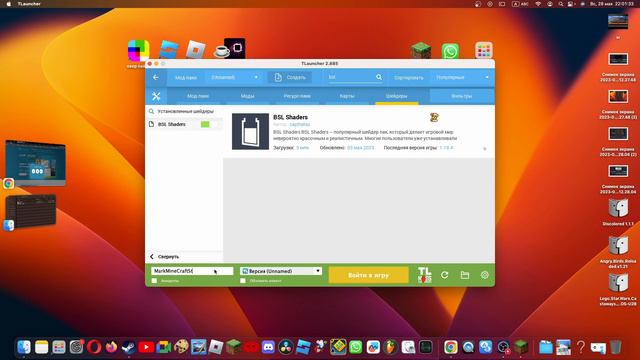Open WhatsApp desktop icon above launcher window

click(x=450, y=51)
